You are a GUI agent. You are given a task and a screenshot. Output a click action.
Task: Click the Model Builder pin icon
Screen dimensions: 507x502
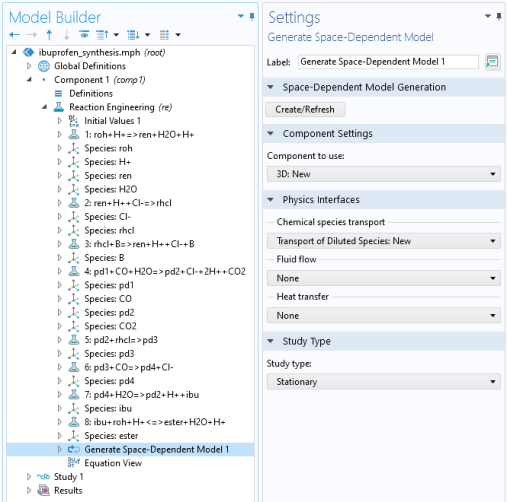(x=252, y=16)
